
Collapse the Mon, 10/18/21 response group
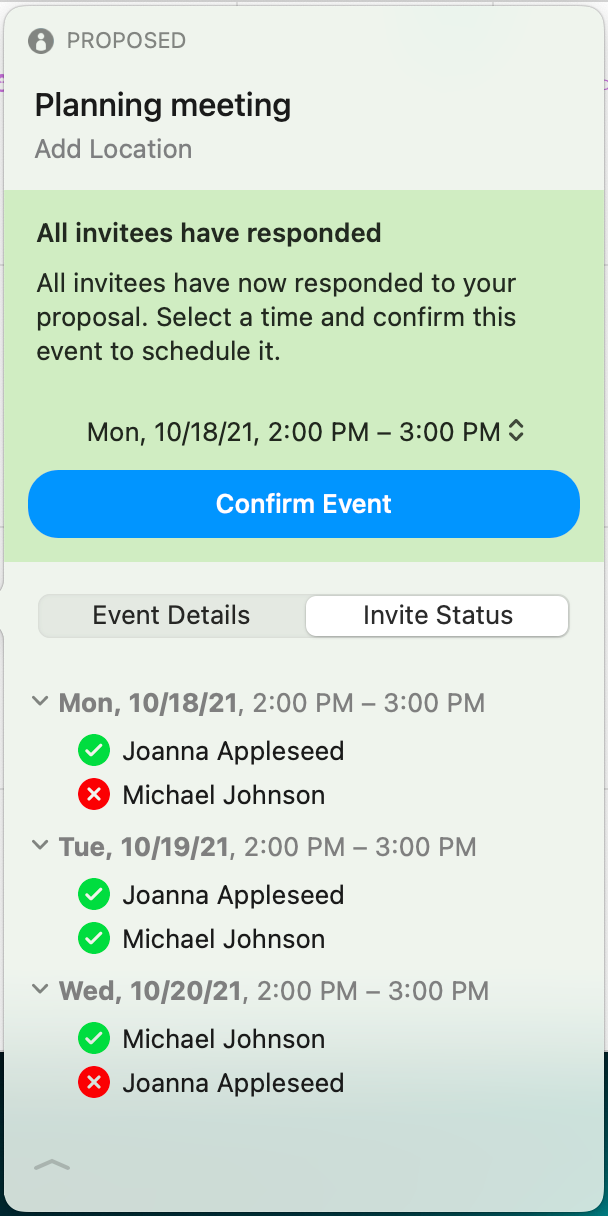coord(41,701)
